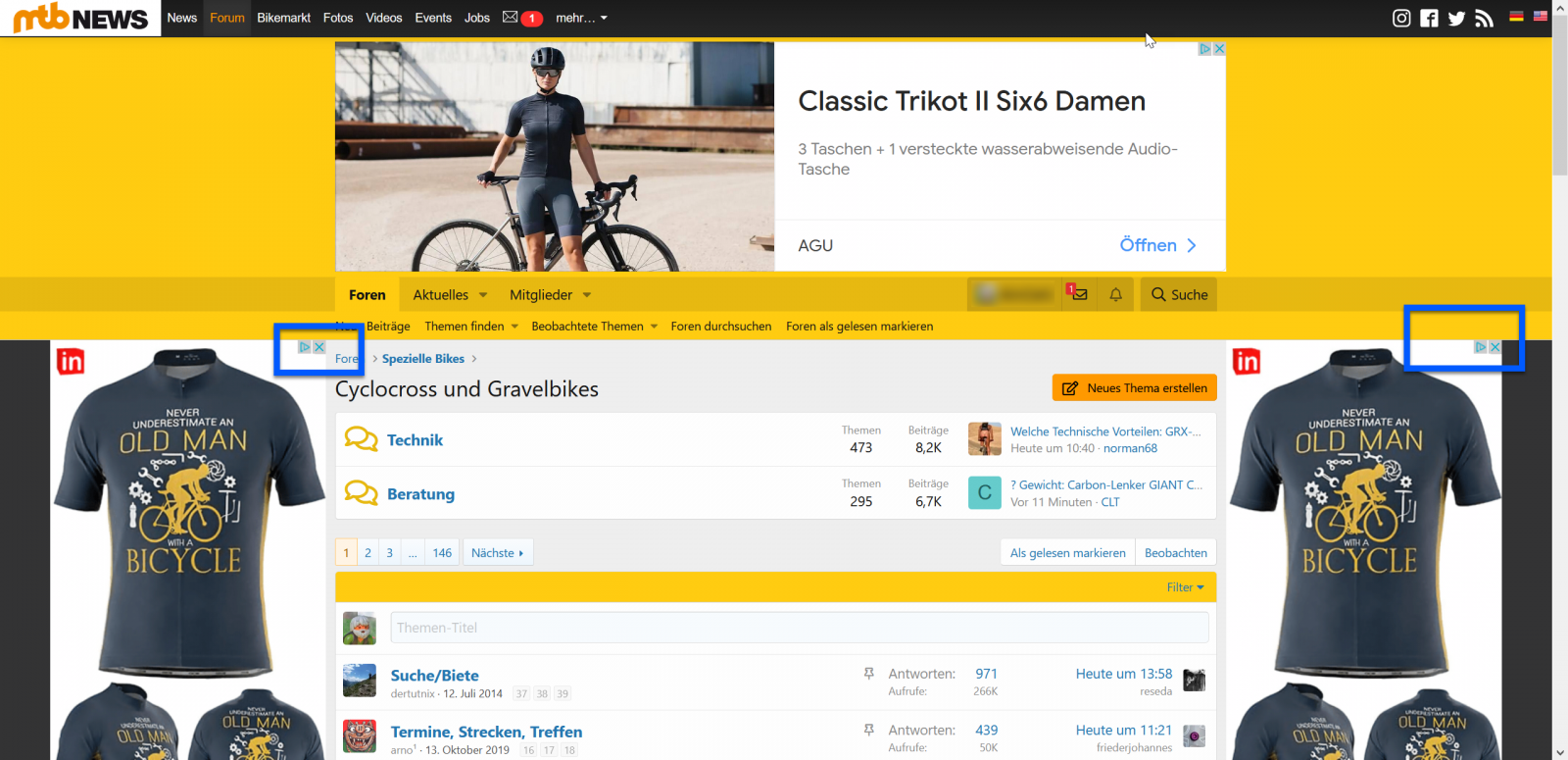
Task: Open inbox envelope in forum navigation
Action: tap(1079, 294)
